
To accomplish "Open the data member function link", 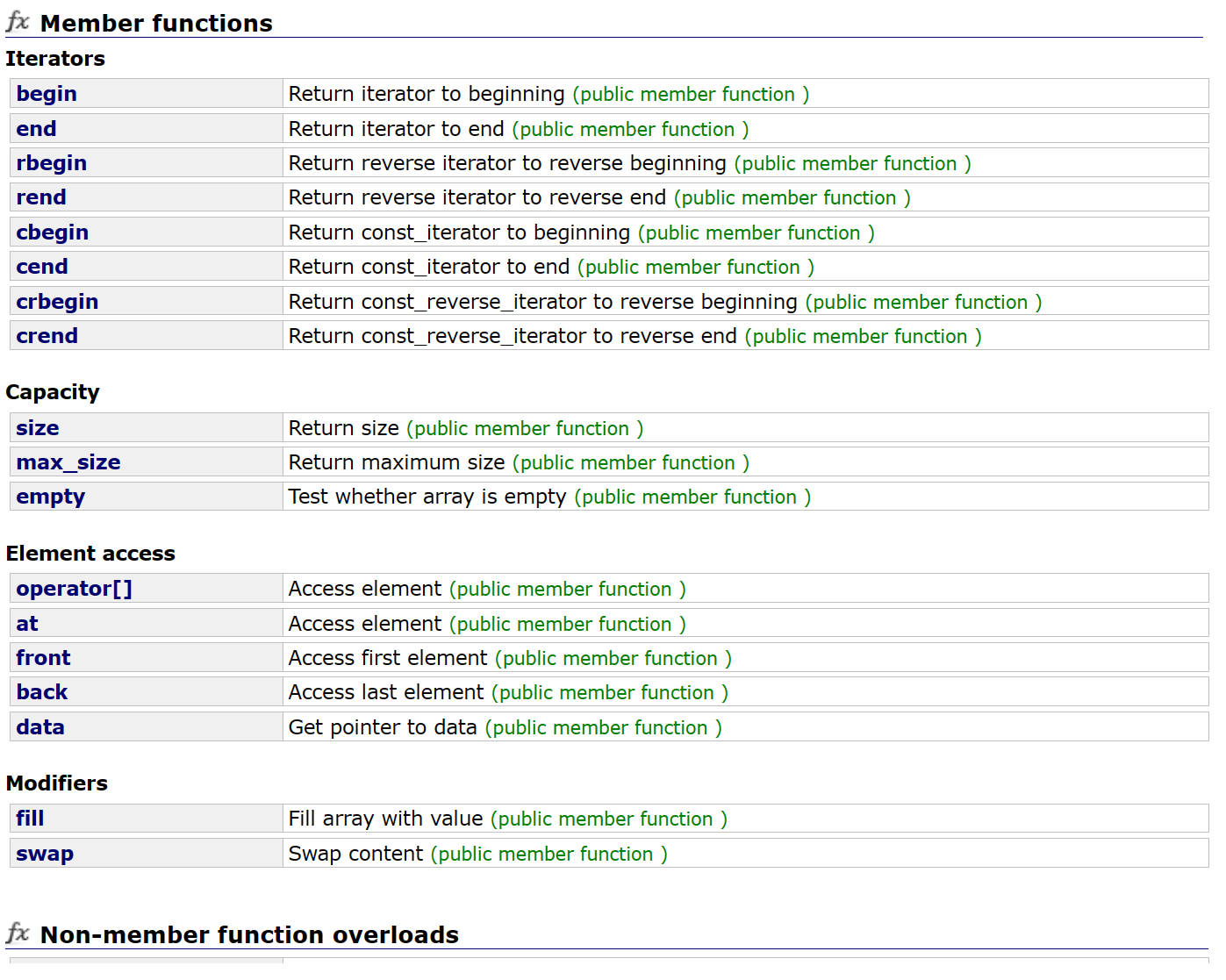I will pos(40,727).
